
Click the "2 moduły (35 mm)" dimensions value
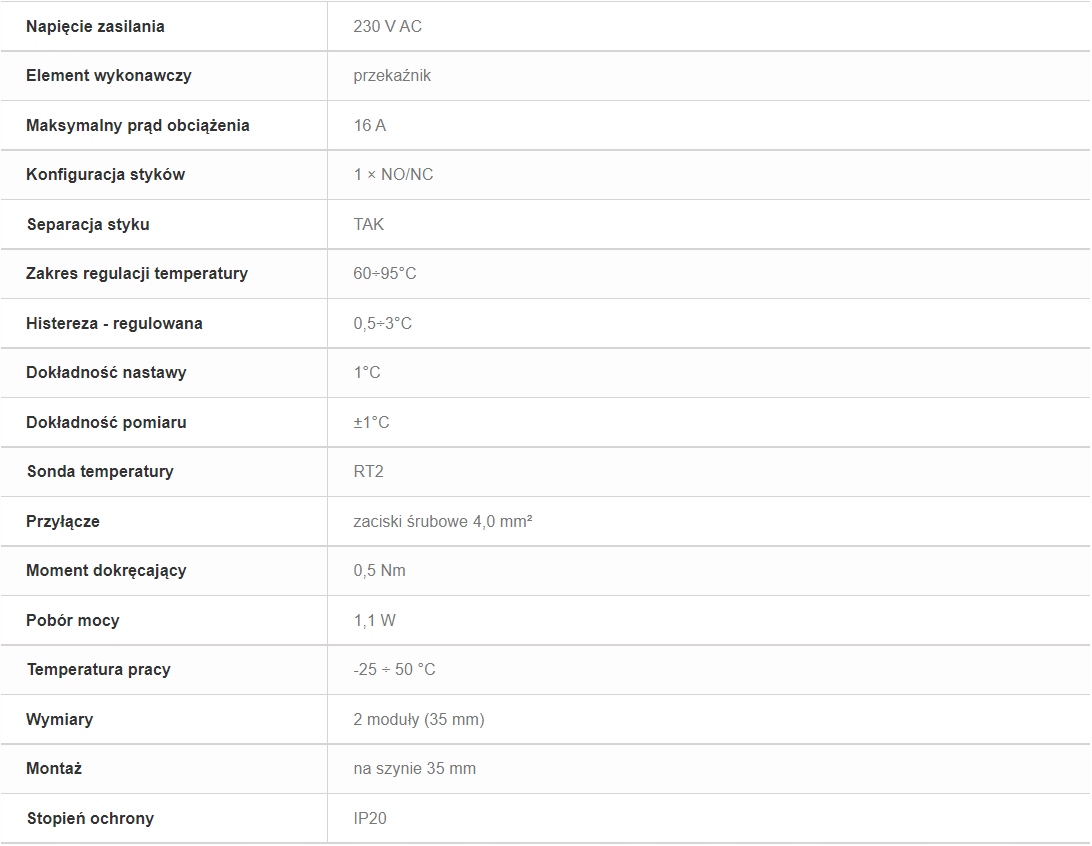418,719
